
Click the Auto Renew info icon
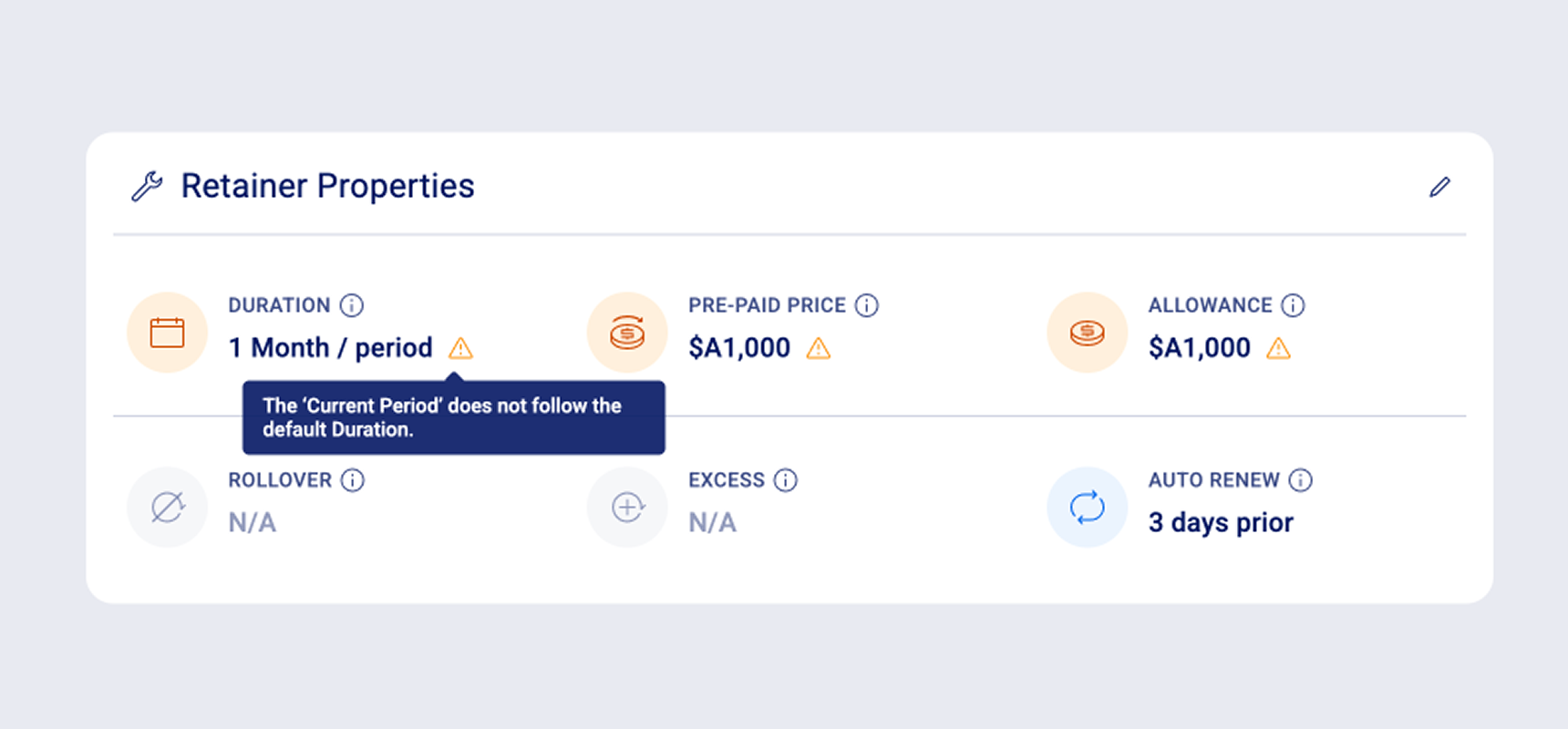pos(1301,480)
